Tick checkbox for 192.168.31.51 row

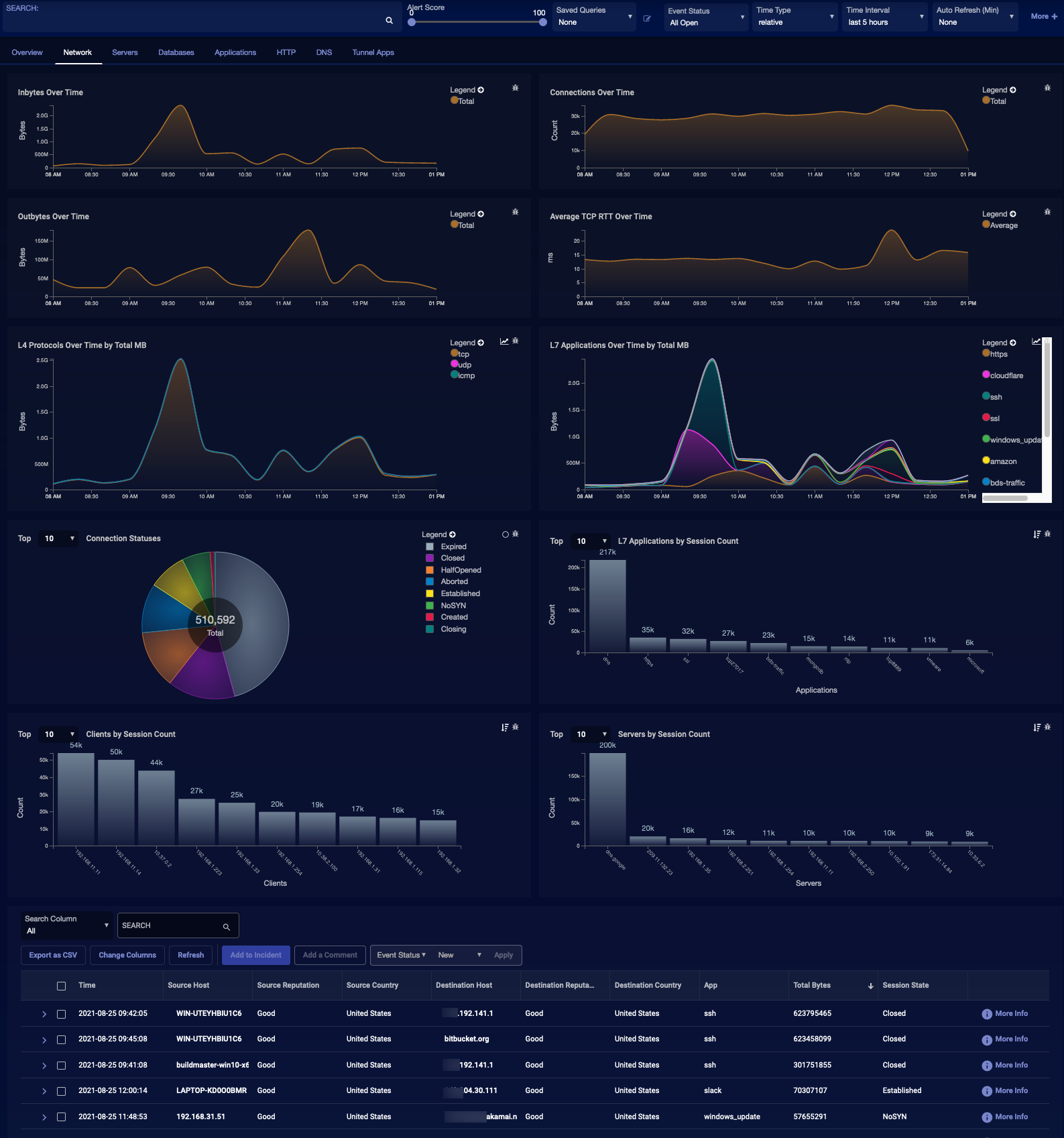pos(61,1117)
